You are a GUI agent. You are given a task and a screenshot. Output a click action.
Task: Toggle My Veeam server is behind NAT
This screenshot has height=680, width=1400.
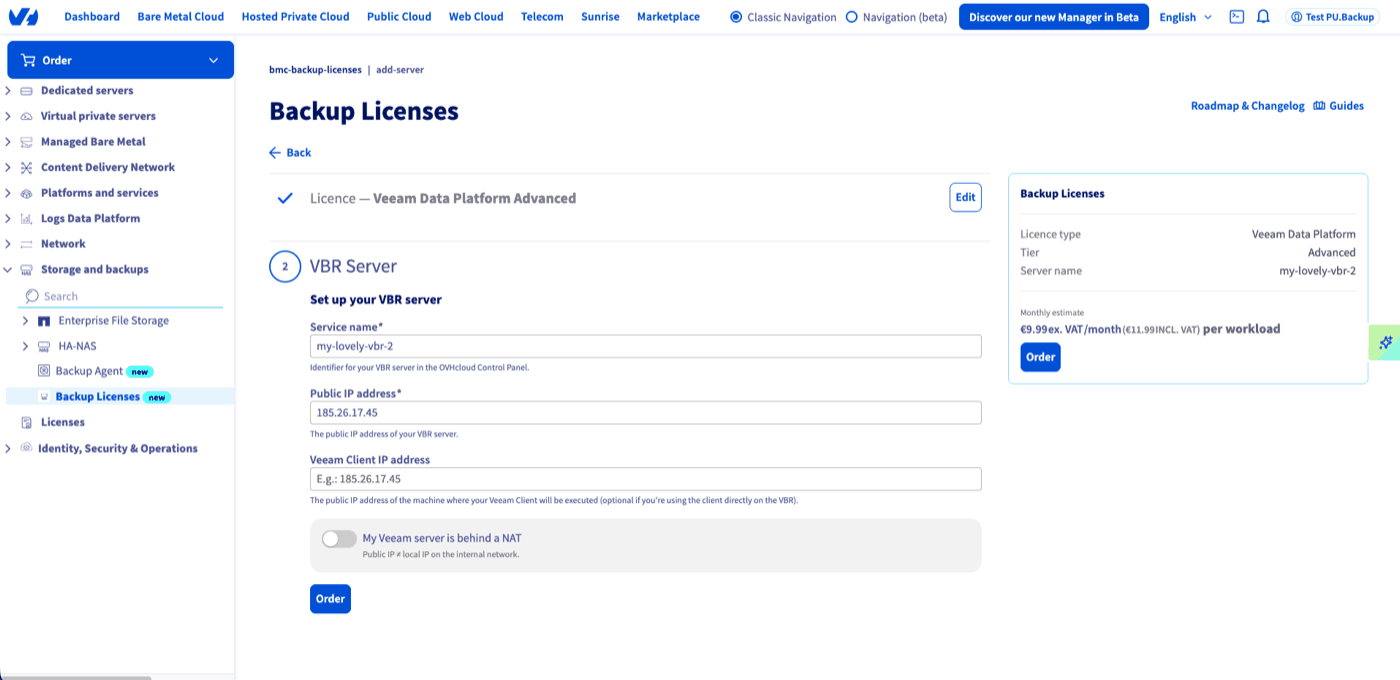[x=339, y=539]
